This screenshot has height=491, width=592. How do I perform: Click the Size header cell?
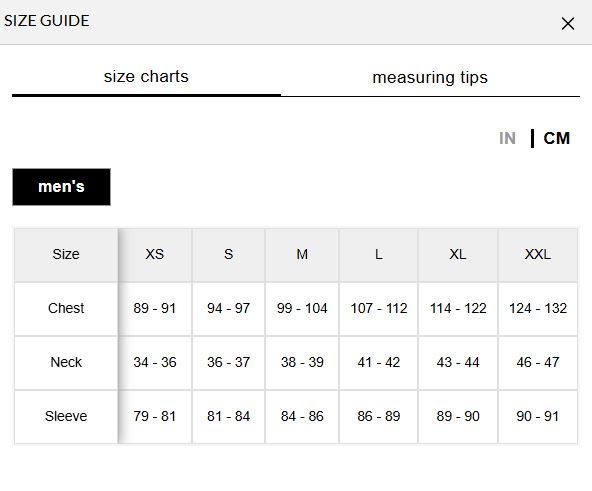coord(66,255)
